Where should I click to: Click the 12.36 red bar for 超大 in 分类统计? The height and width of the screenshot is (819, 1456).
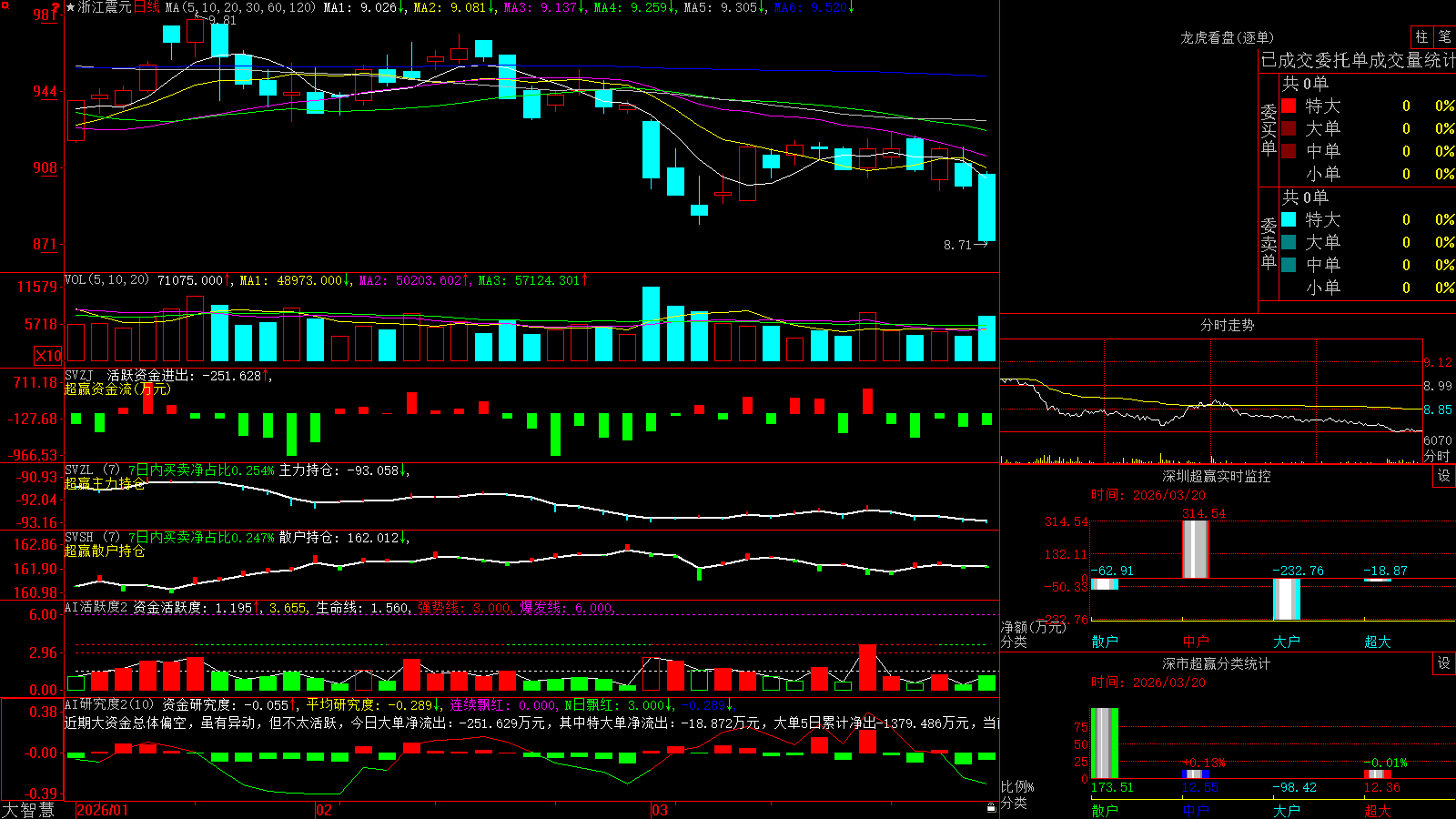[x=1378, y=774]
